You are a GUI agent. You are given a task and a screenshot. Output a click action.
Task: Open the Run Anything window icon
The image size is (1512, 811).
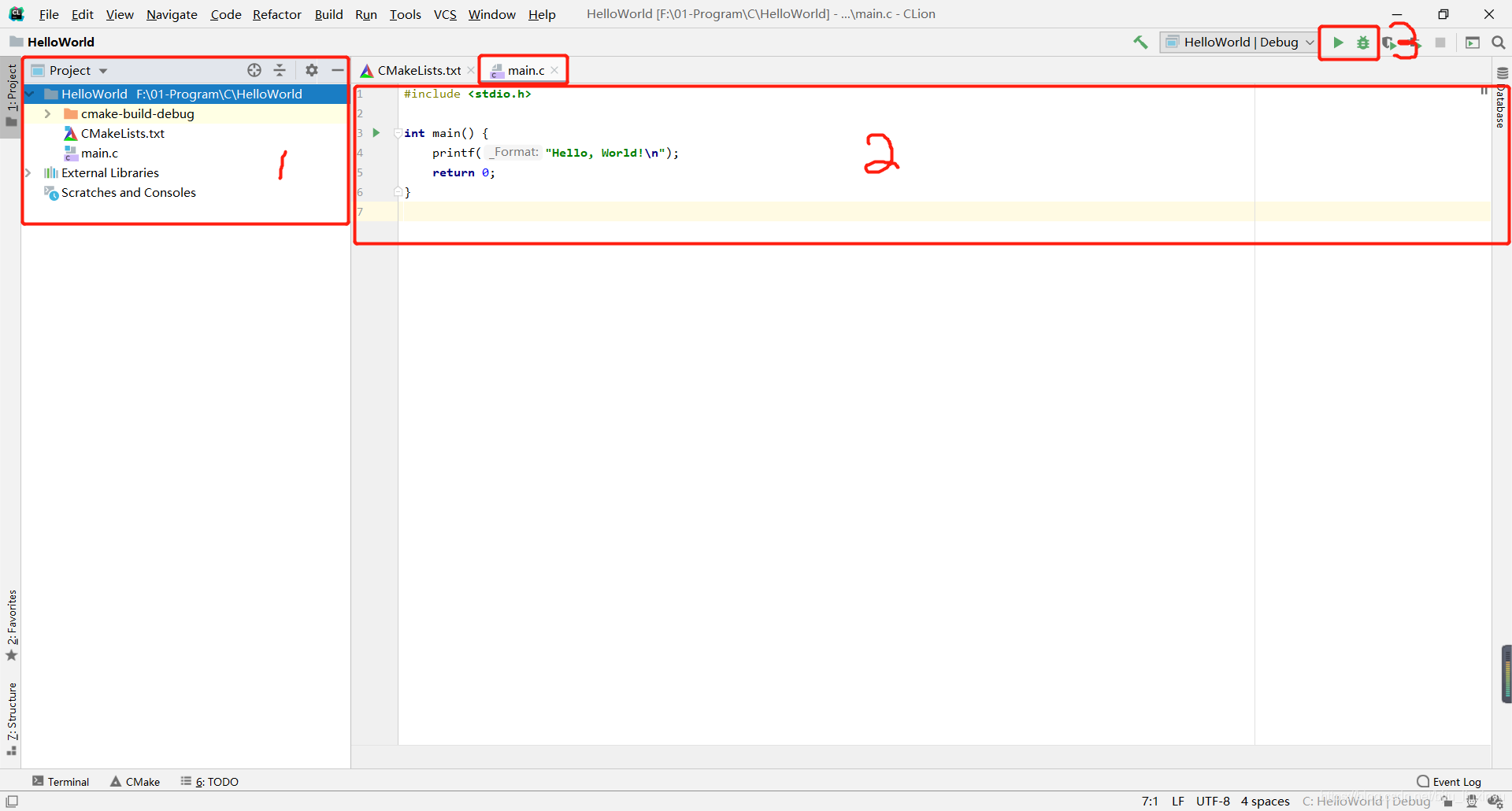click(x=1473, y=43)
